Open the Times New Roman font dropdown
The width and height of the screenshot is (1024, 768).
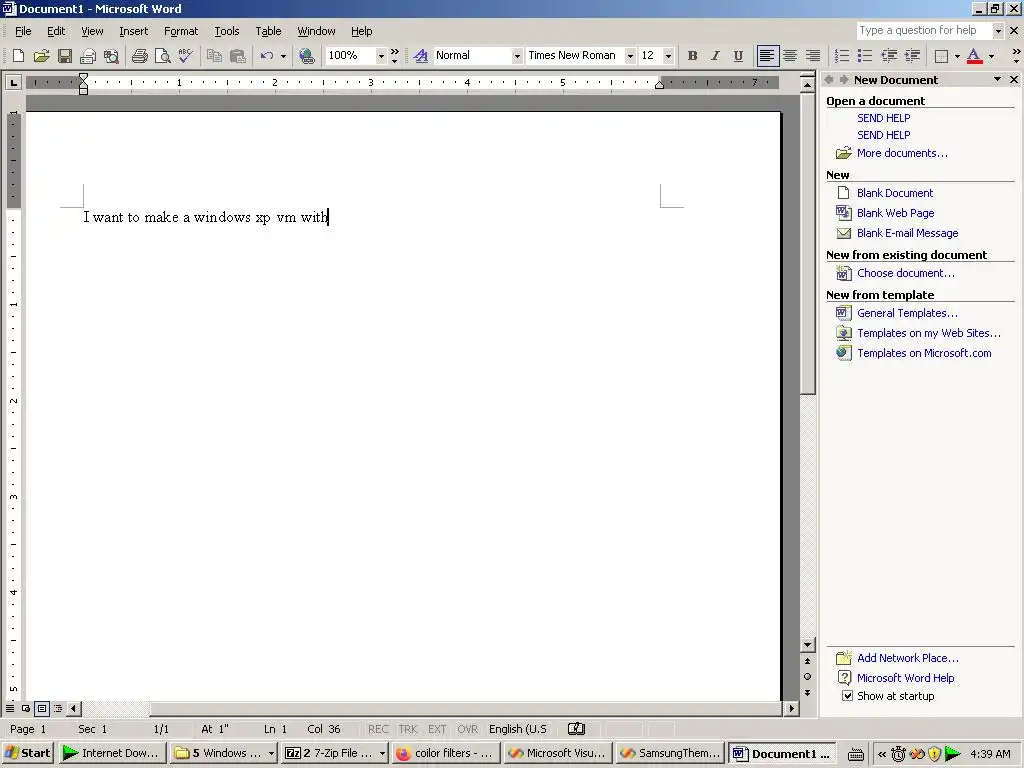pyautogui.click(x=630, y=56)
